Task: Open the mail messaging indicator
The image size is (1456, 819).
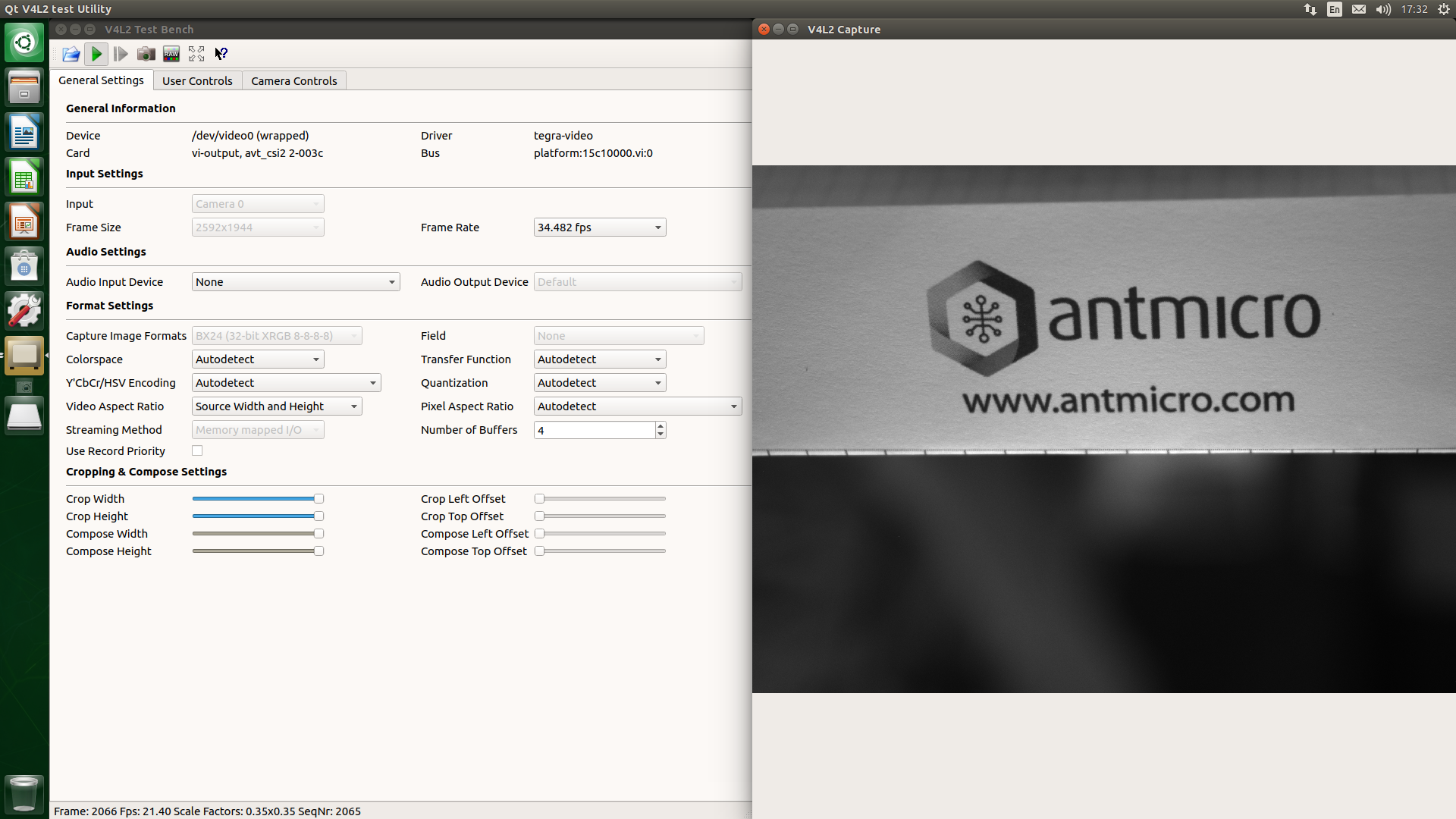Action: click(1359, 9)
